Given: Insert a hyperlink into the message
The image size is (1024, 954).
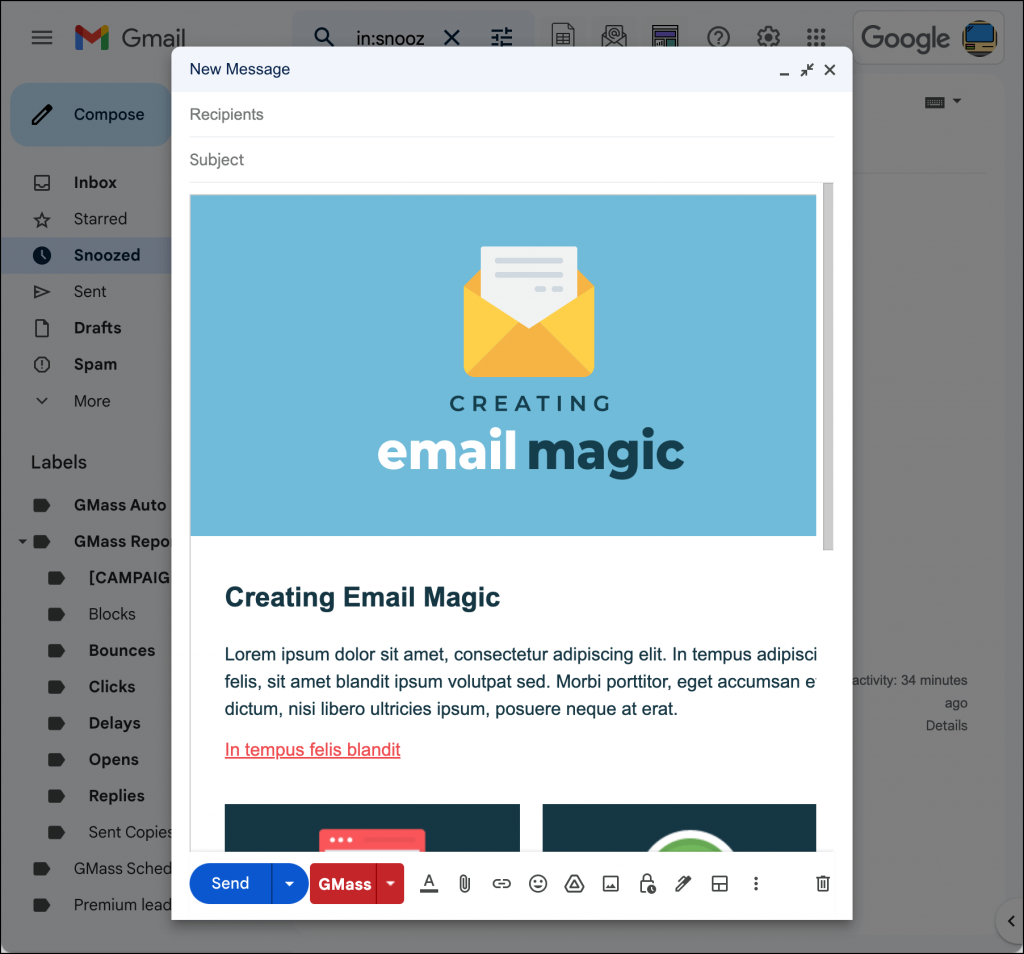Looking at the screenshot, I should (501, 884).
